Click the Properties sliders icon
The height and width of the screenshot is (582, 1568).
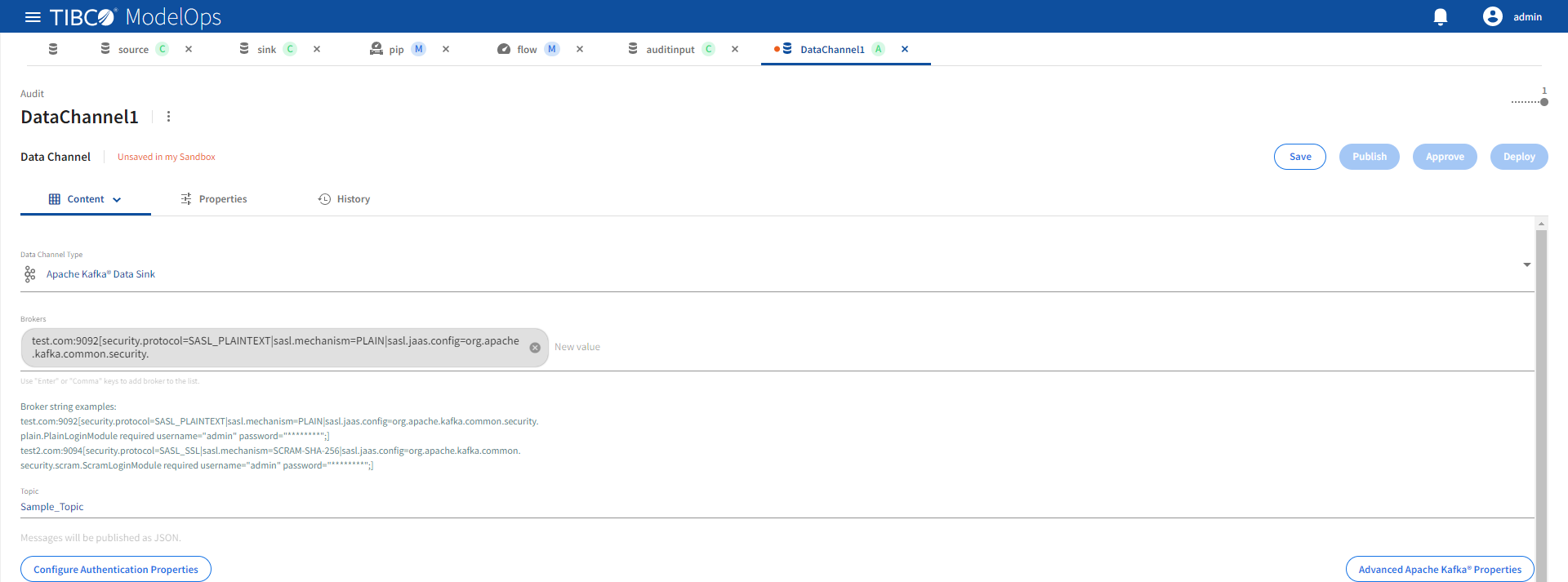click(186, 199)
